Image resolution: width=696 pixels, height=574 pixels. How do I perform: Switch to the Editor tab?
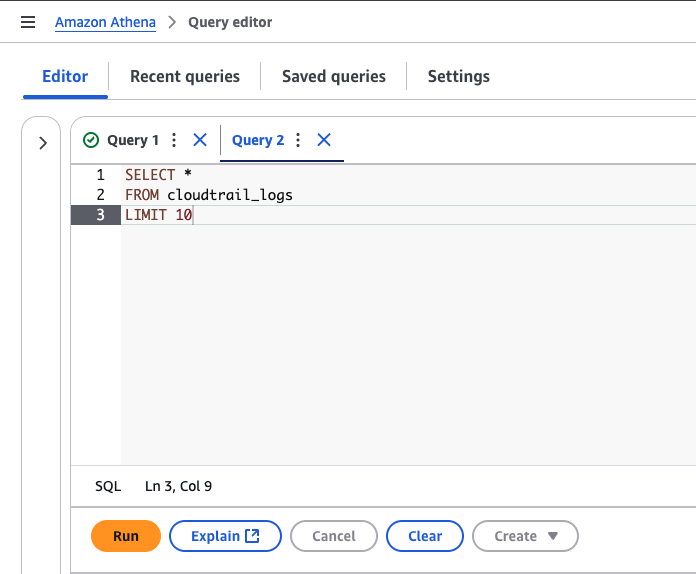coord(65,76)
